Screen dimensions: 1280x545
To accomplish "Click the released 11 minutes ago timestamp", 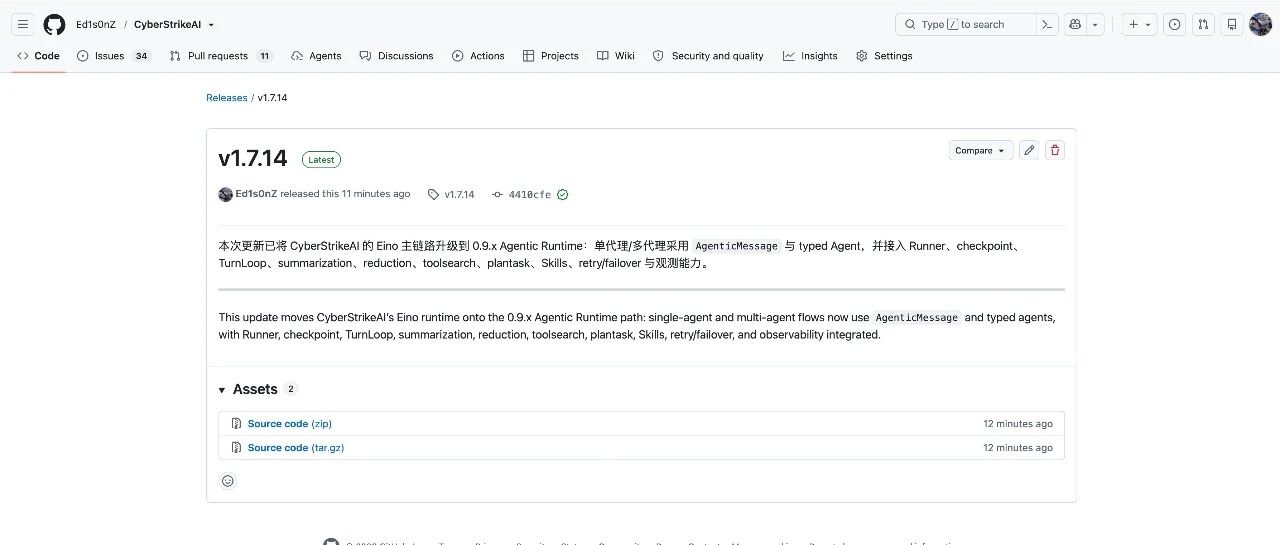I will 376,194.
